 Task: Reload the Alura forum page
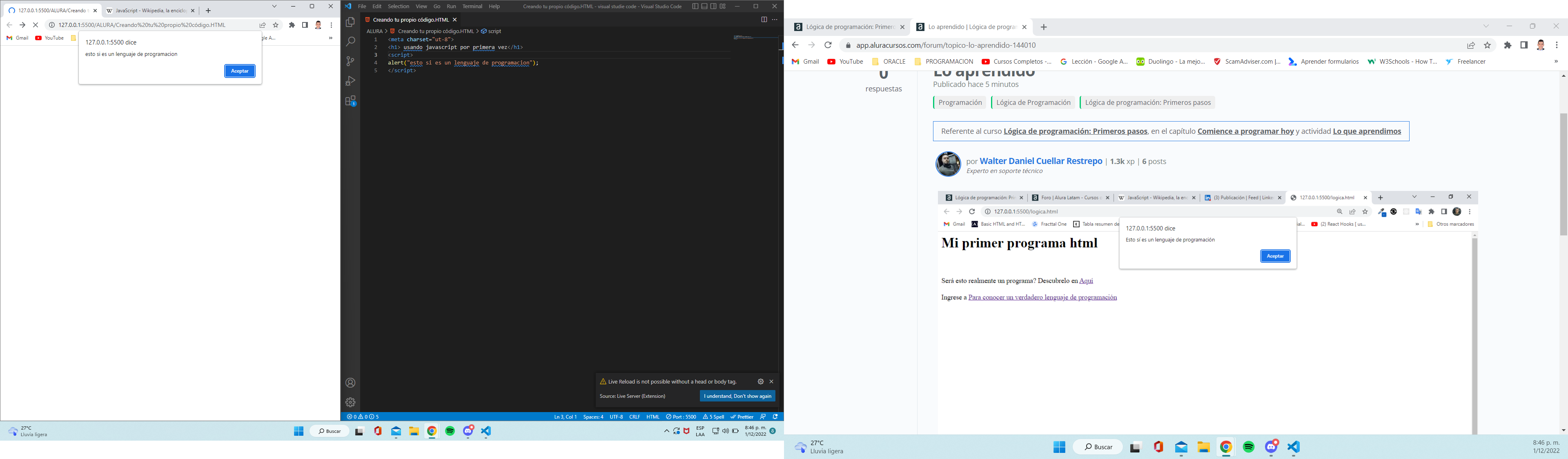coord(828,45)
